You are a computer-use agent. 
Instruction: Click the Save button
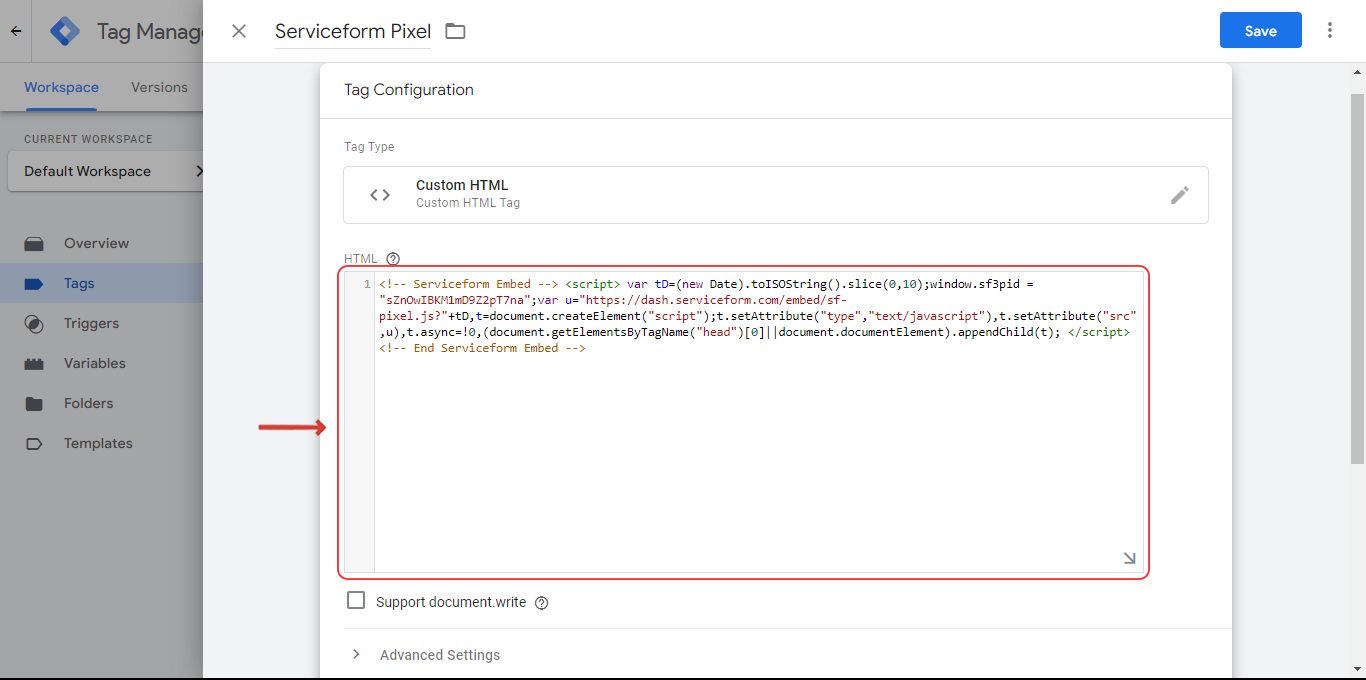click(1260, 31)
